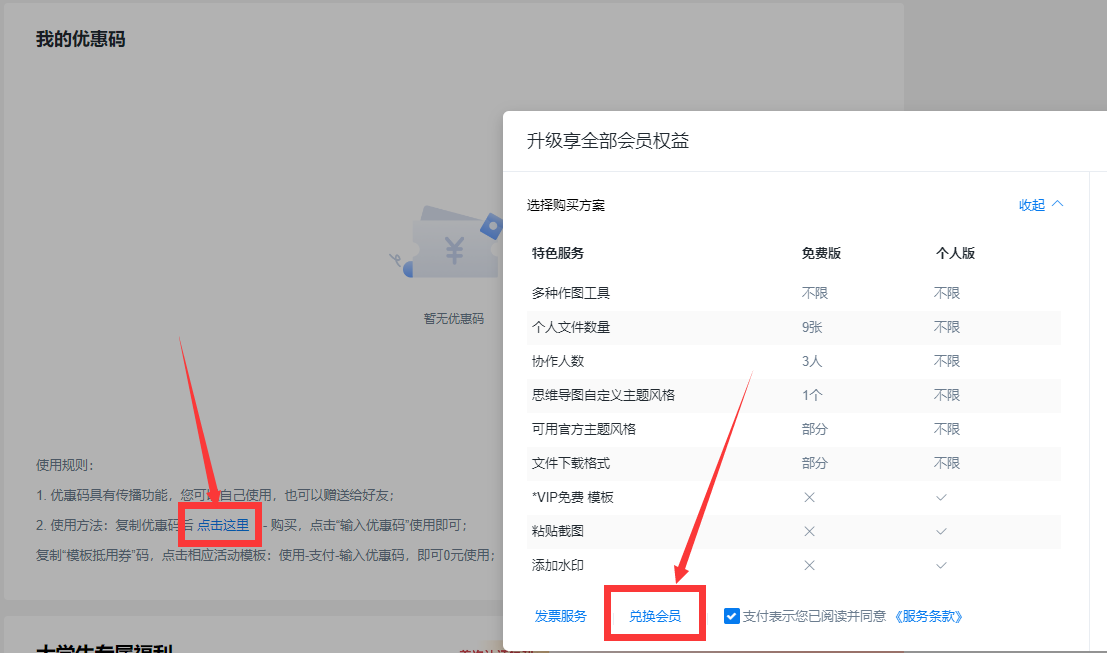1107x653 pixels.
Task: Open the 《服务条款》 terms link
Action: point(929,616)
